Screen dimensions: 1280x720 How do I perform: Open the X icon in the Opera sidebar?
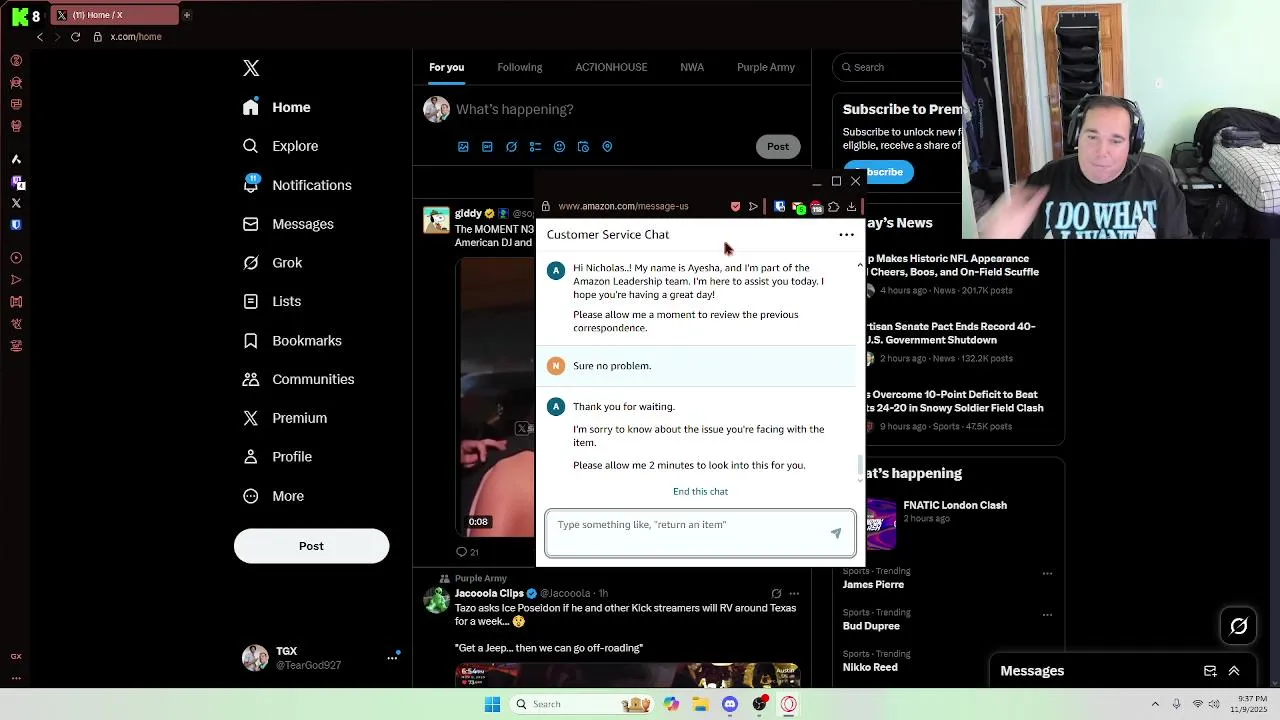(x=16, y=203)
